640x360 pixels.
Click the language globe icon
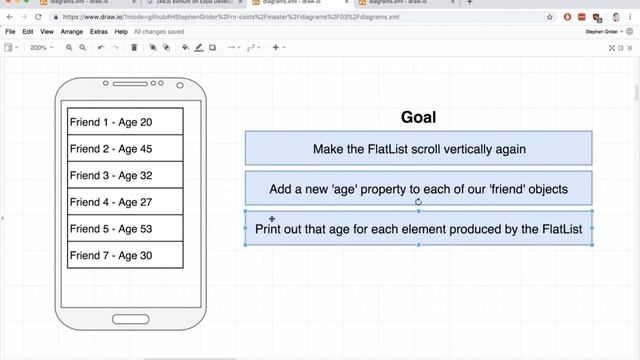[x=630, y=31]
